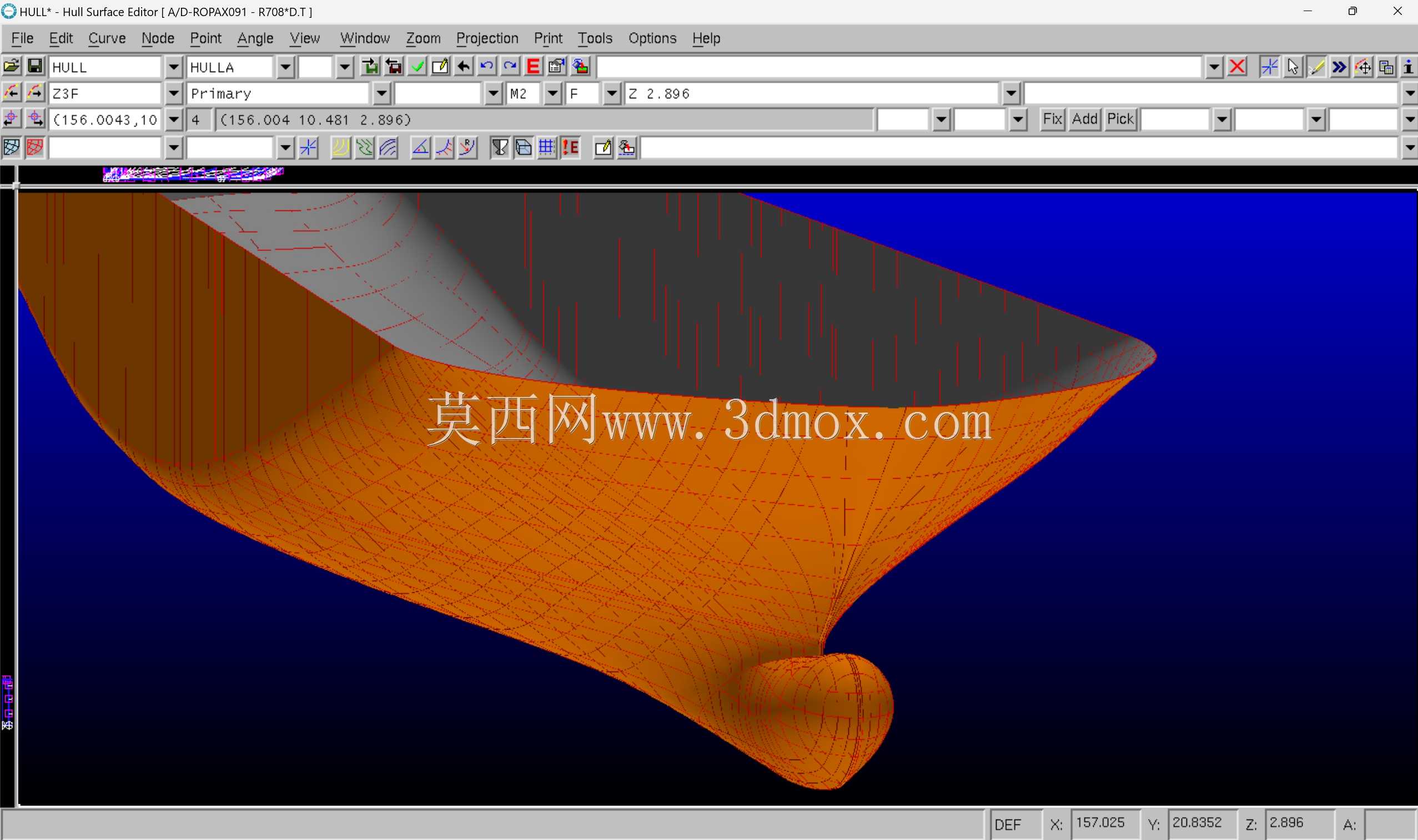Image resolution: width=1418 pixels, height=840 pixels.
Task: Click the save floppy disk icon
Action: click(x=35, y=67)
